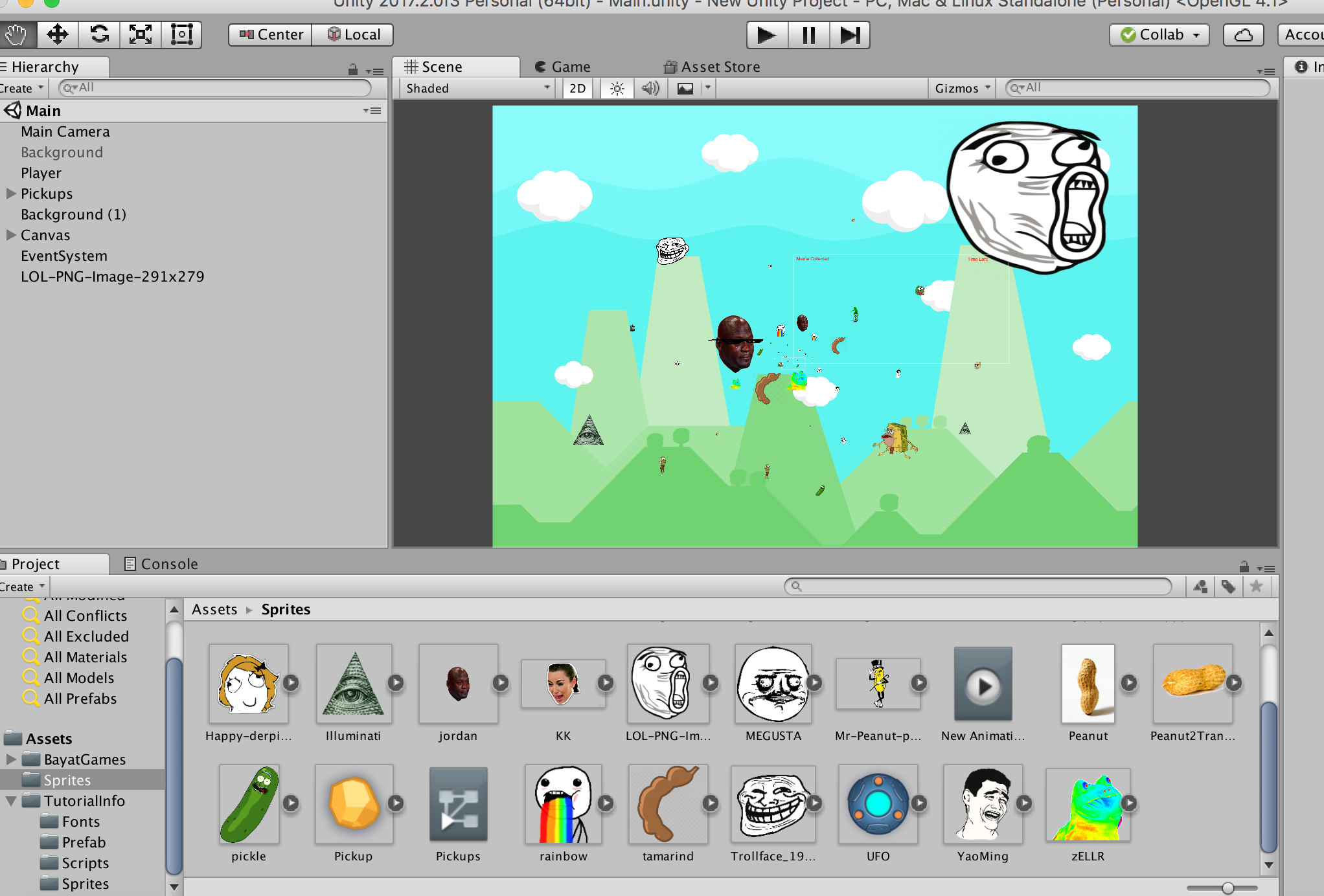
Task: Toggle pivot Center button
Action: tap(271, 35)
